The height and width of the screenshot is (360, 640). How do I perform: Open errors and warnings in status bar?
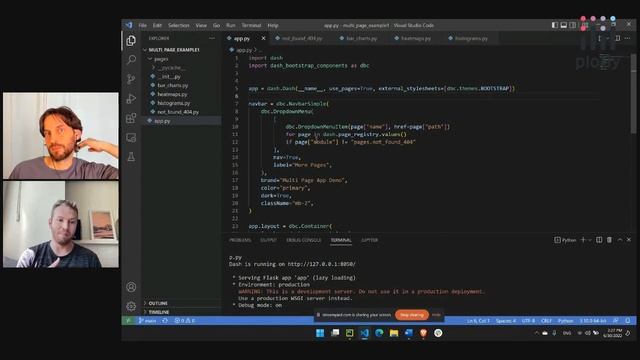click(184, 321)
